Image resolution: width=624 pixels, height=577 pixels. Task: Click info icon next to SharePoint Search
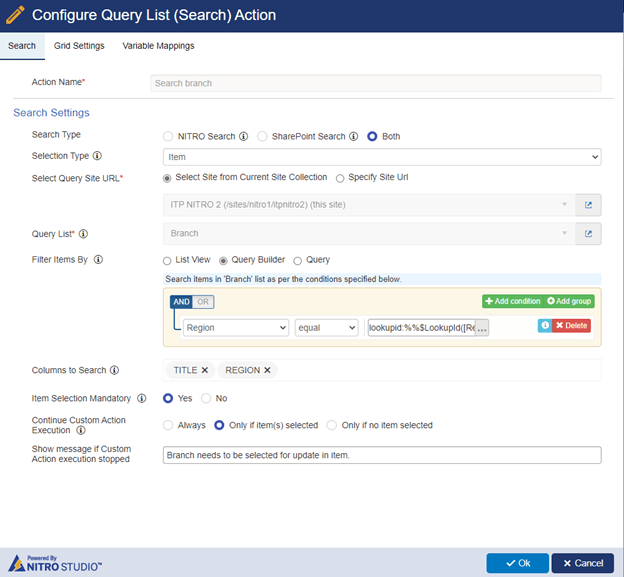point(353,136)
